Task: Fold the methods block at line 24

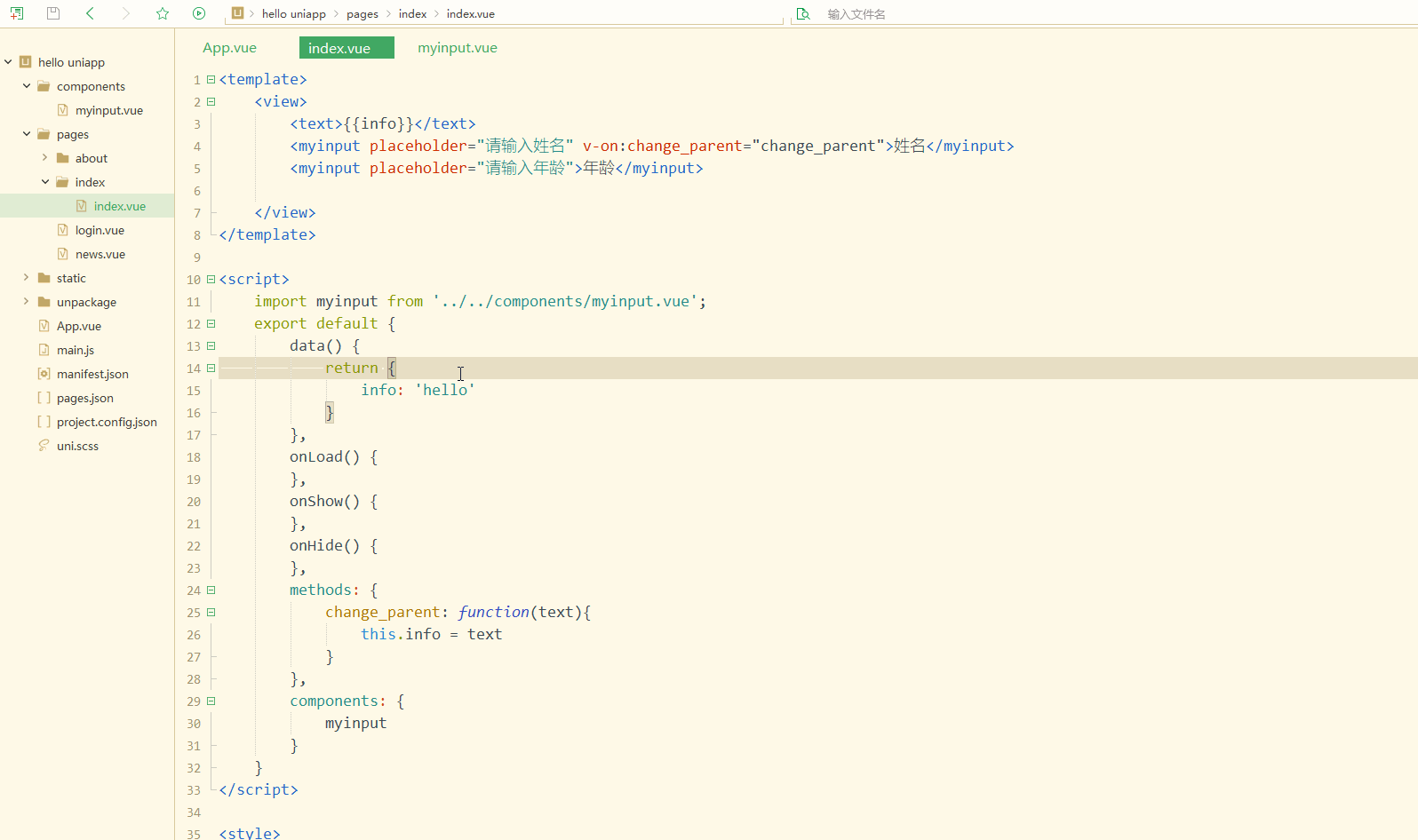Action: 211,590
